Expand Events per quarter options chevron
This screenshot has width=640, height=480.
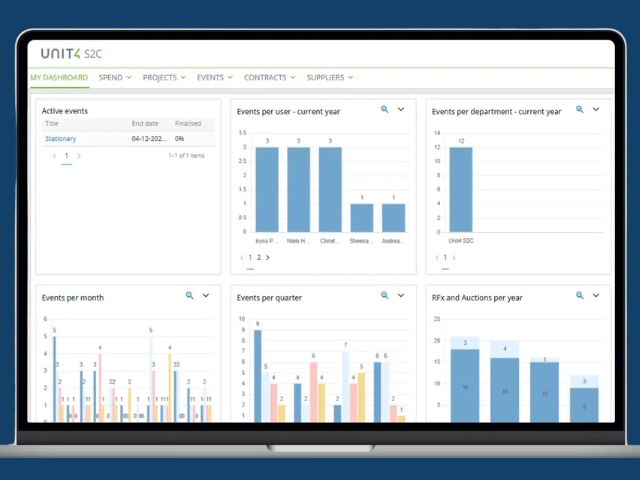click(x=401, y=296)
